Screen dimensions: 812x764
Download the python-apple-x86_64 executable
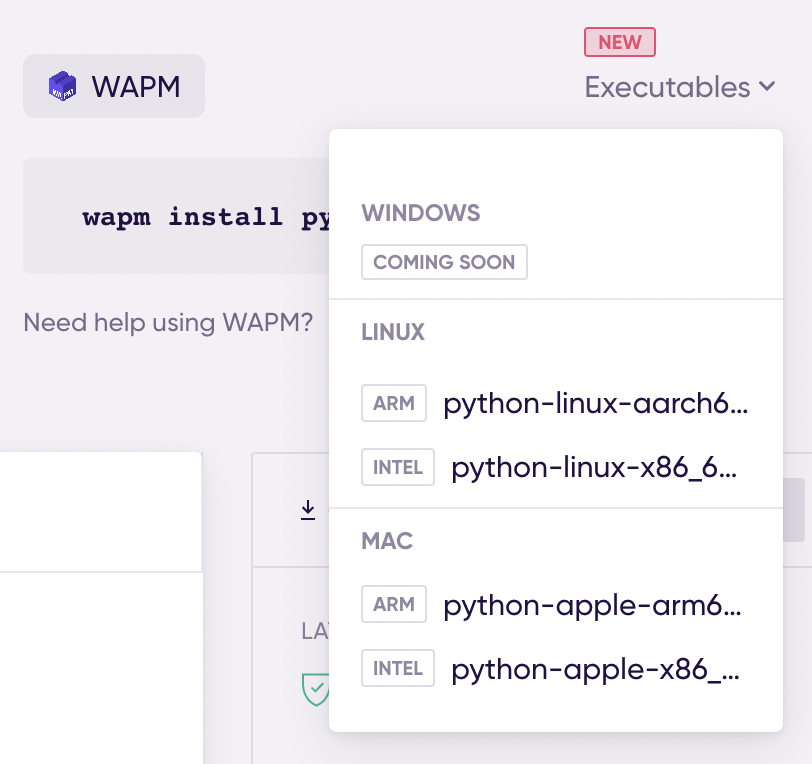(x=594, y=668)
